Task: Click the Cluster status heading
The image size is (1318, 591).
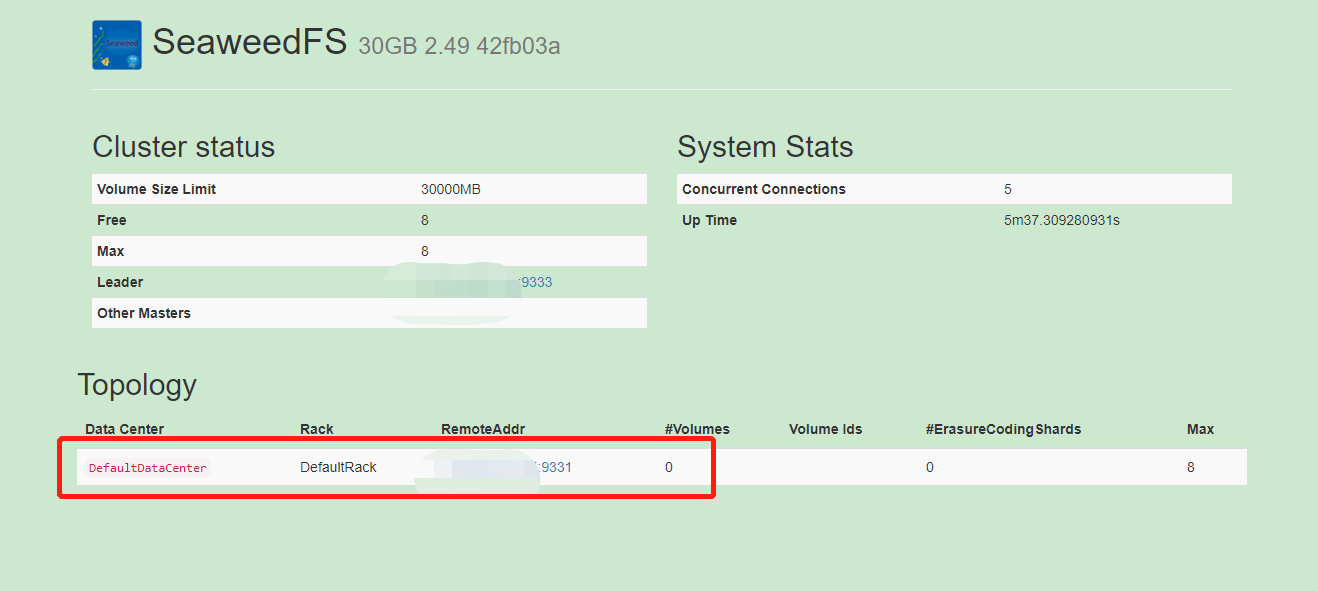Action: tap(183, 147)
